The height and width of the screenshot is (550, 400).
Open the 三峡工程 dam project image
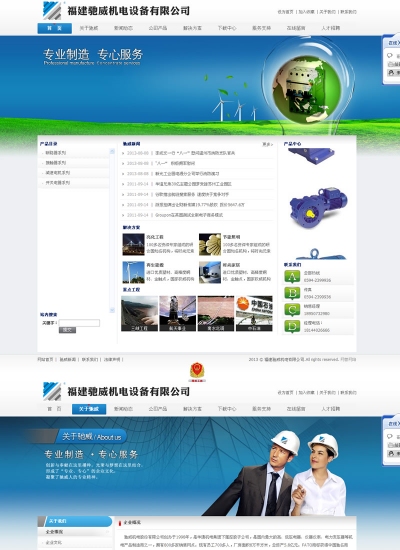coord(139,314)
